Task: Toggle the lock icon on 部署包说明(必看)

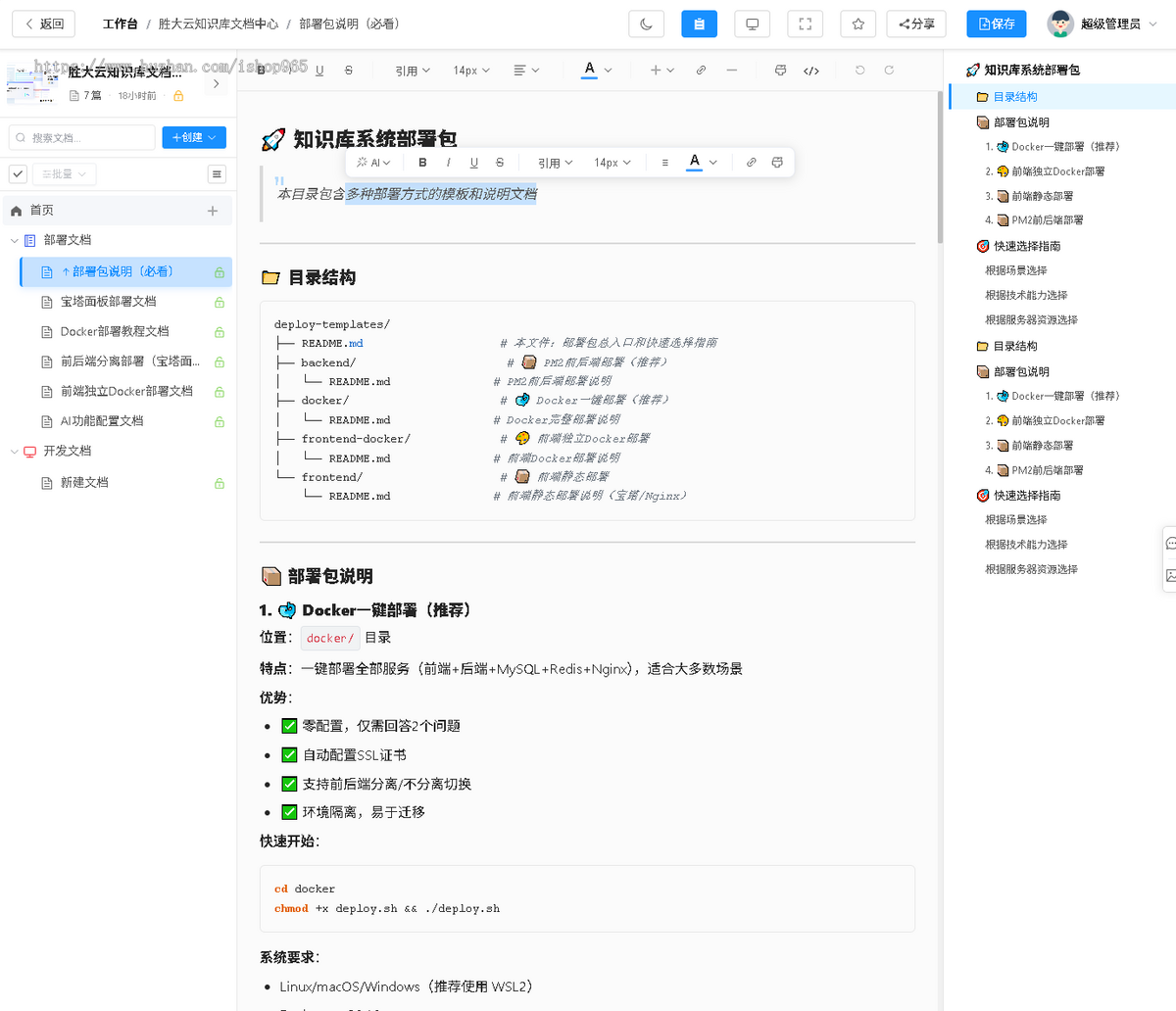Action: 220,272
